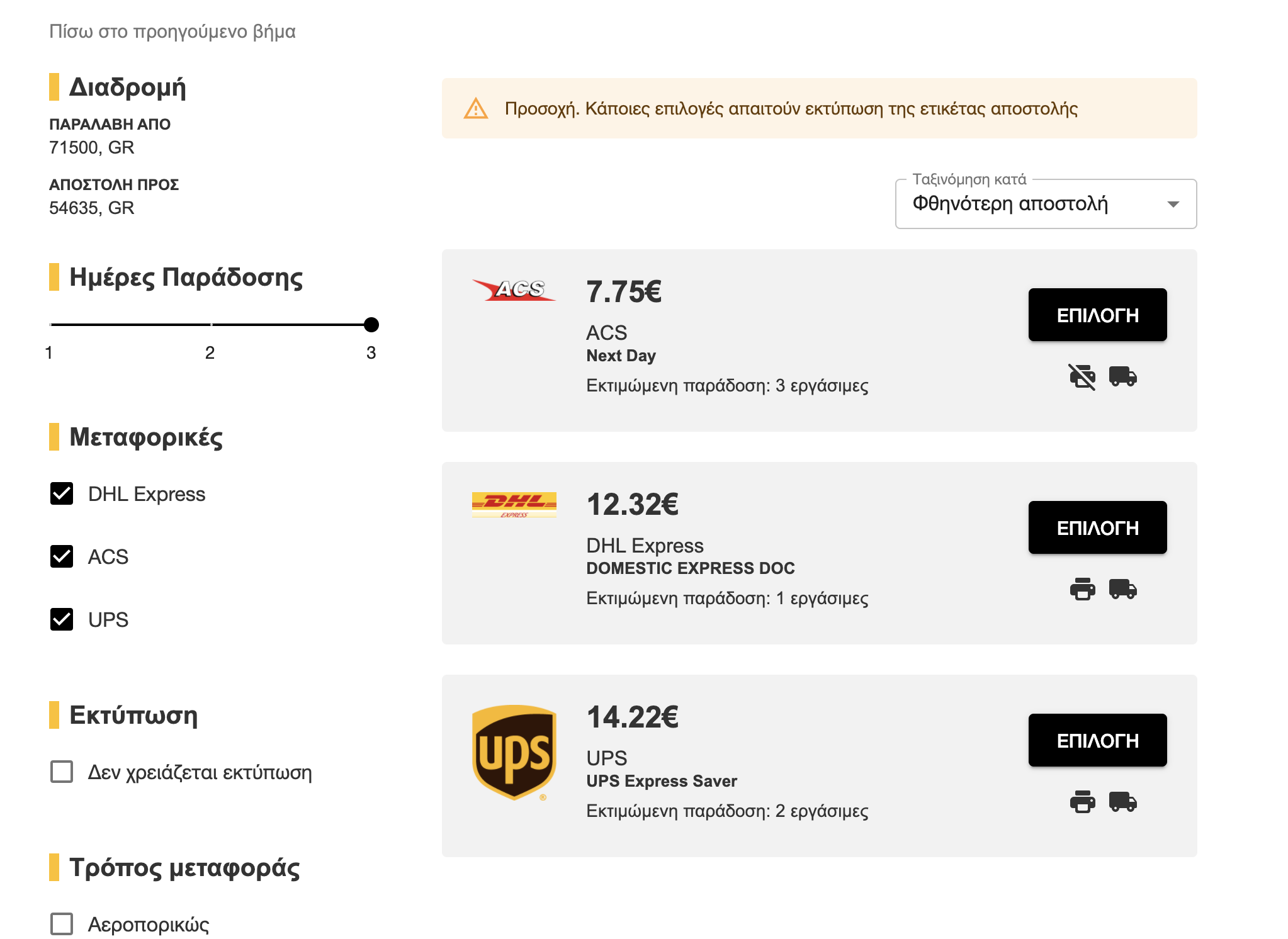The image size is (1288, 939).
Task: Click the ACS carrier logo
Action: tap(514, 290)
